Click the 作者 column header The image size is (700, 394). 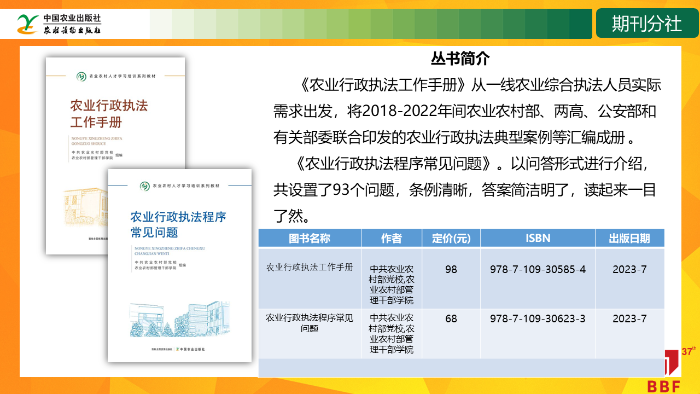[392, 238]
